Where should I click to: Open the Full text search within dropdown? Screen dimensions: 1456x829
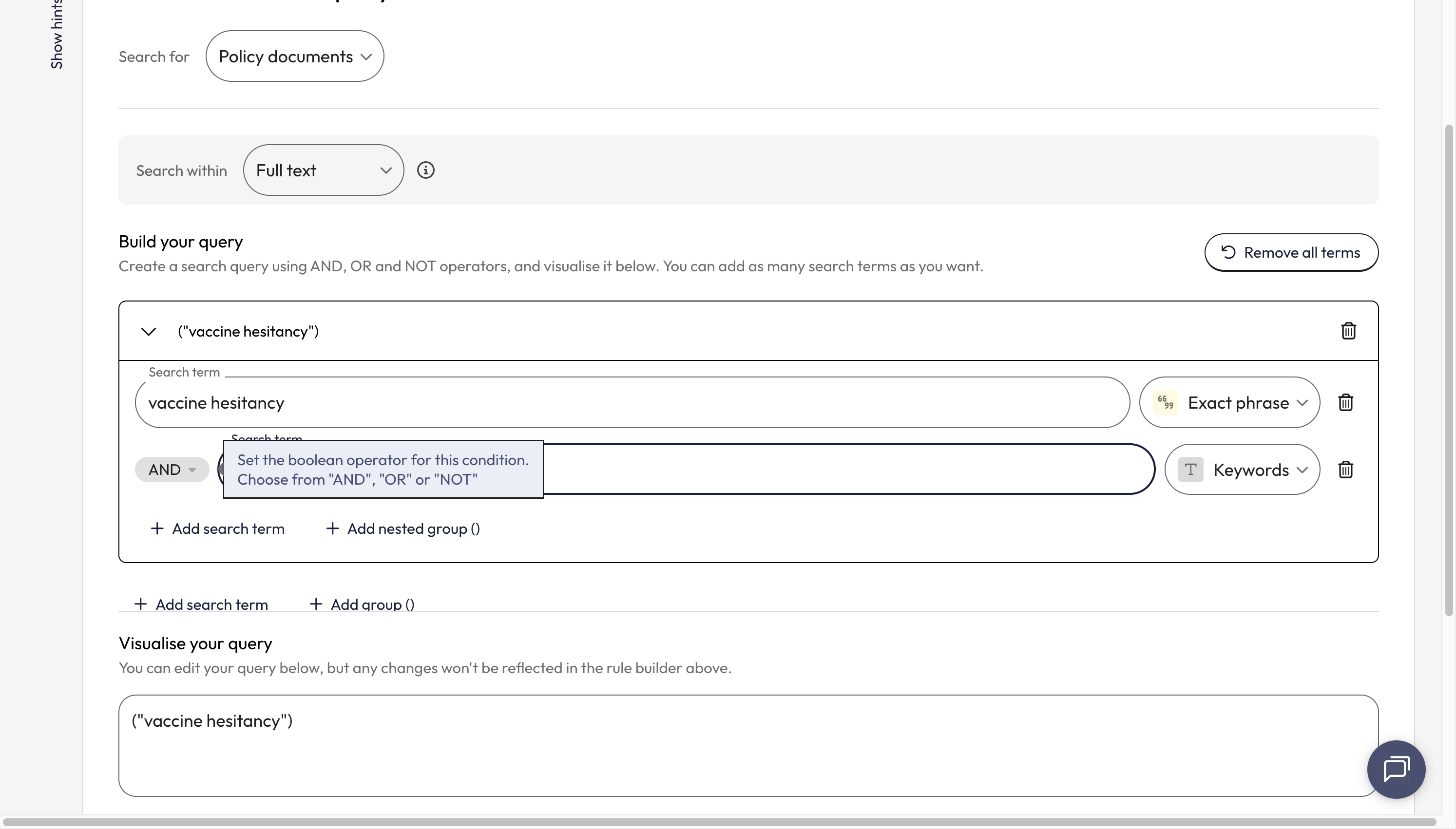point(324,170)
